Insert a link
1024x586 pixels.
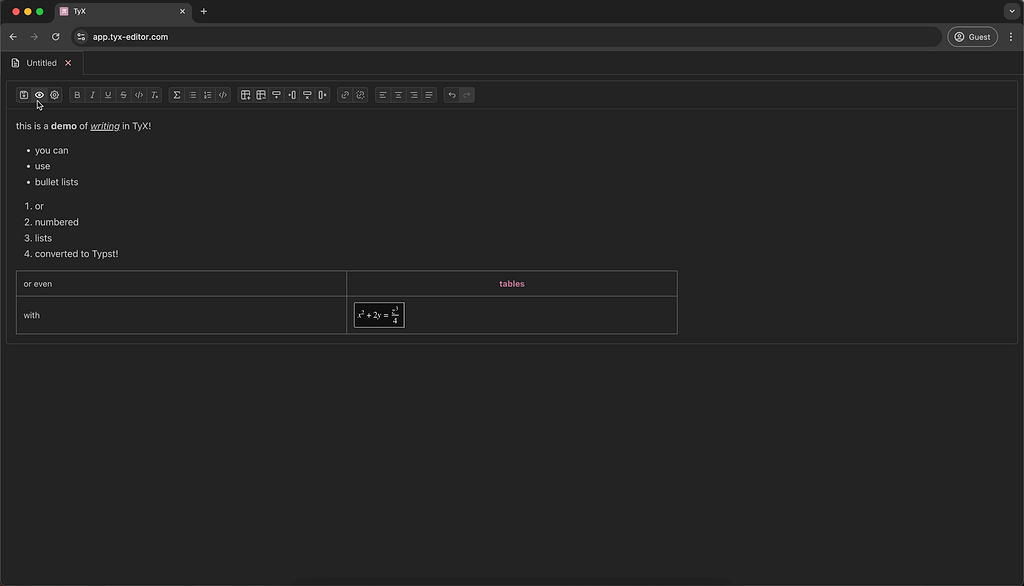345,95
